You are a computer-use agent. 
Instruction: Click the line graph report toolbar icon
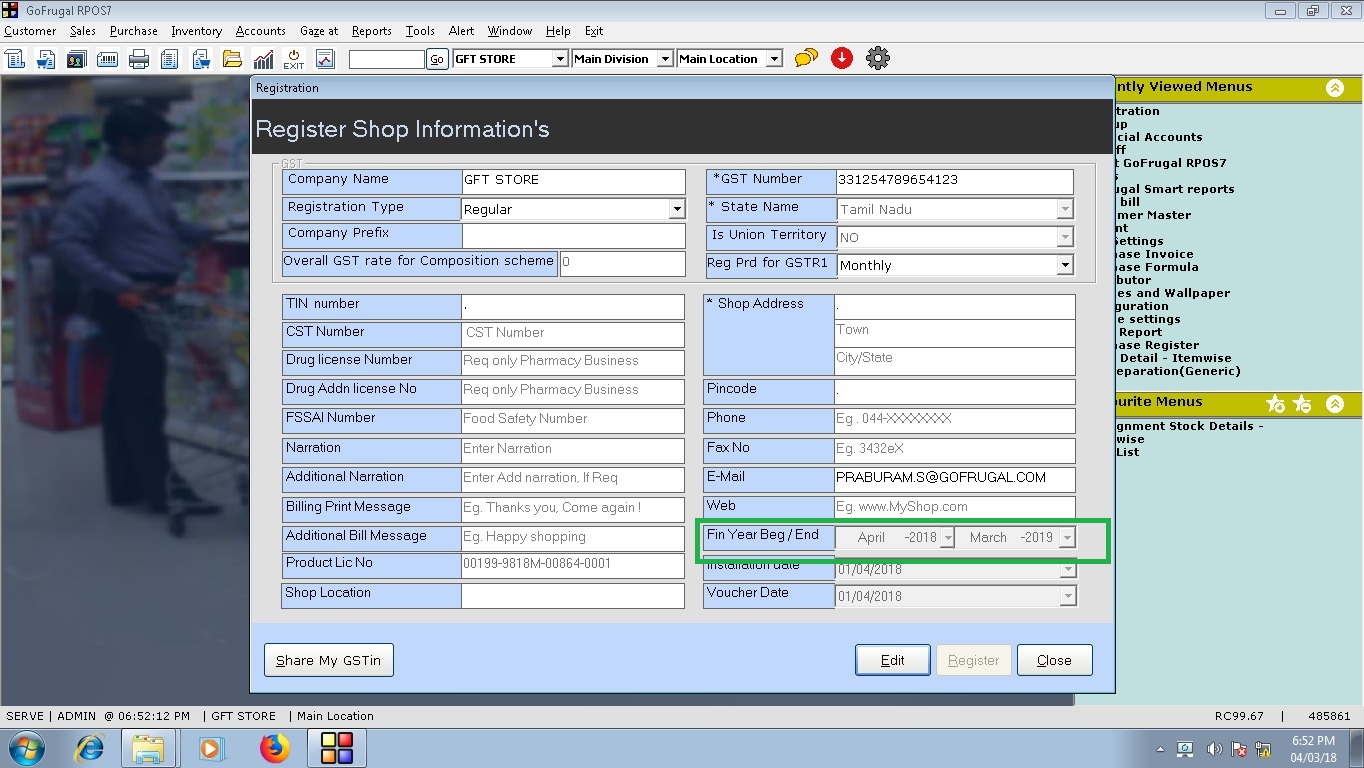click(x=325, y=59)
